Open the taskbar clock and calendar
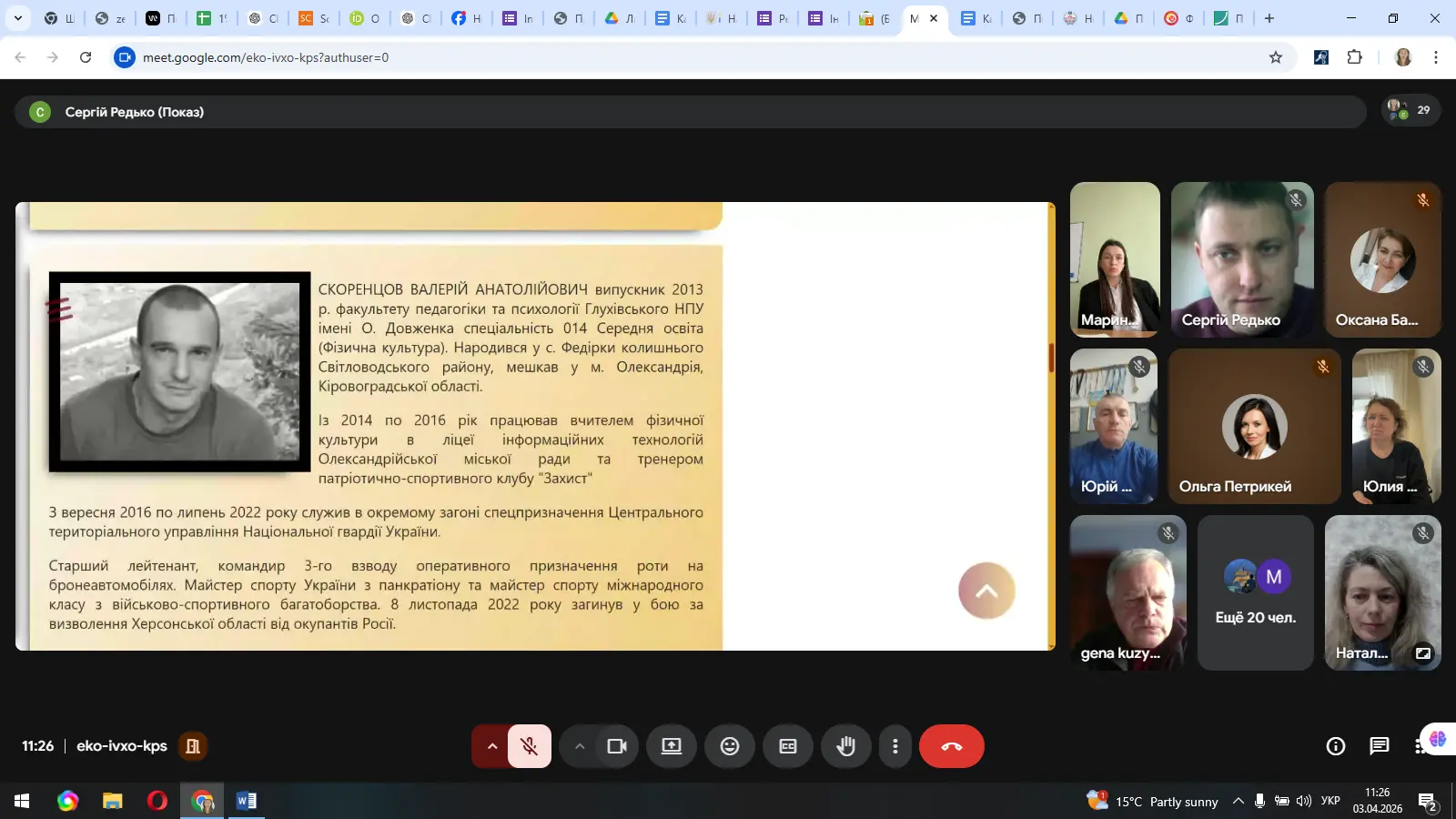This screenshot has width=1456, height=819. tap(1378, 801)
